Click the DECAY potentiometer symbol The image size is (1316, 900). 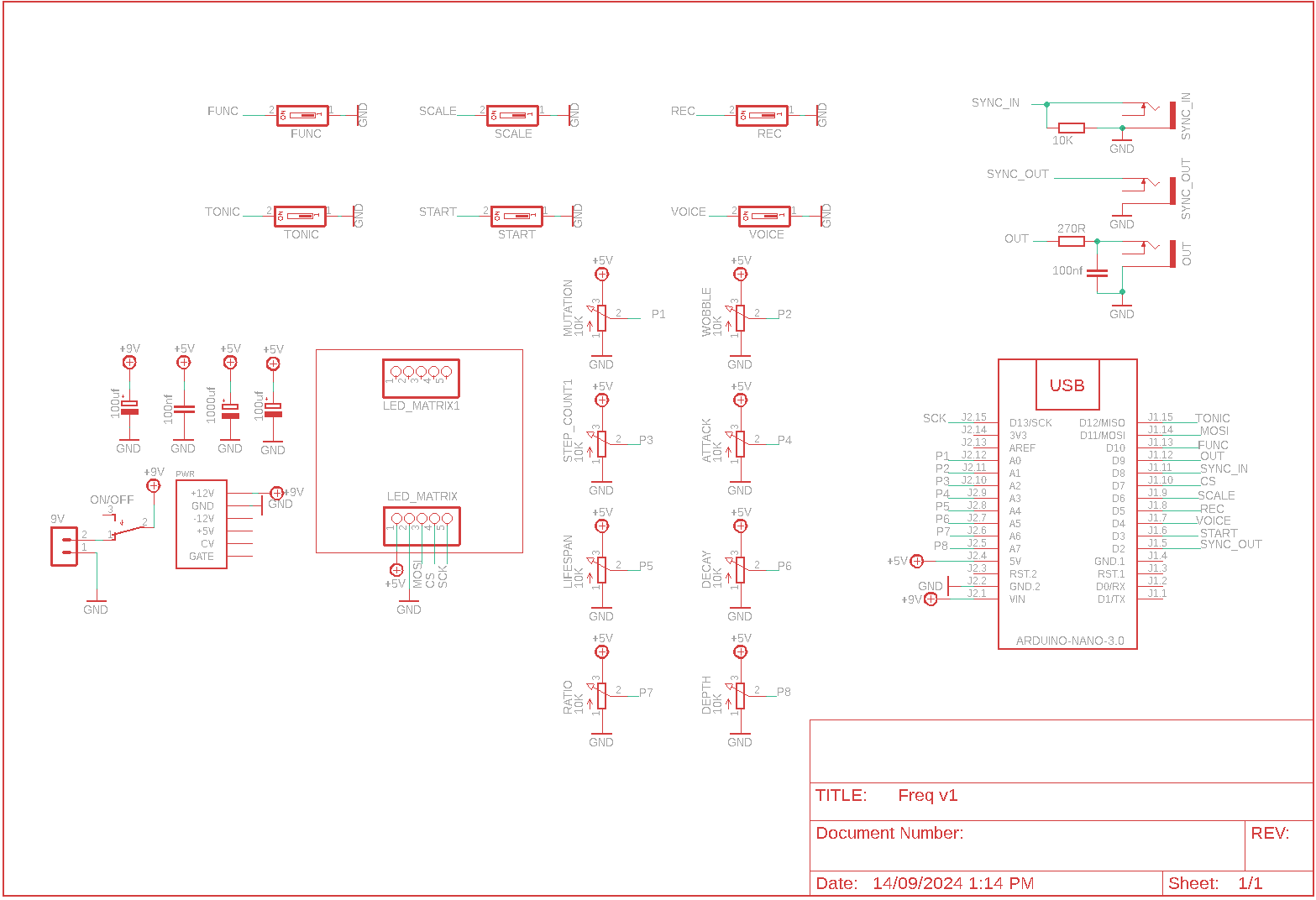click(x=739, y=570)
